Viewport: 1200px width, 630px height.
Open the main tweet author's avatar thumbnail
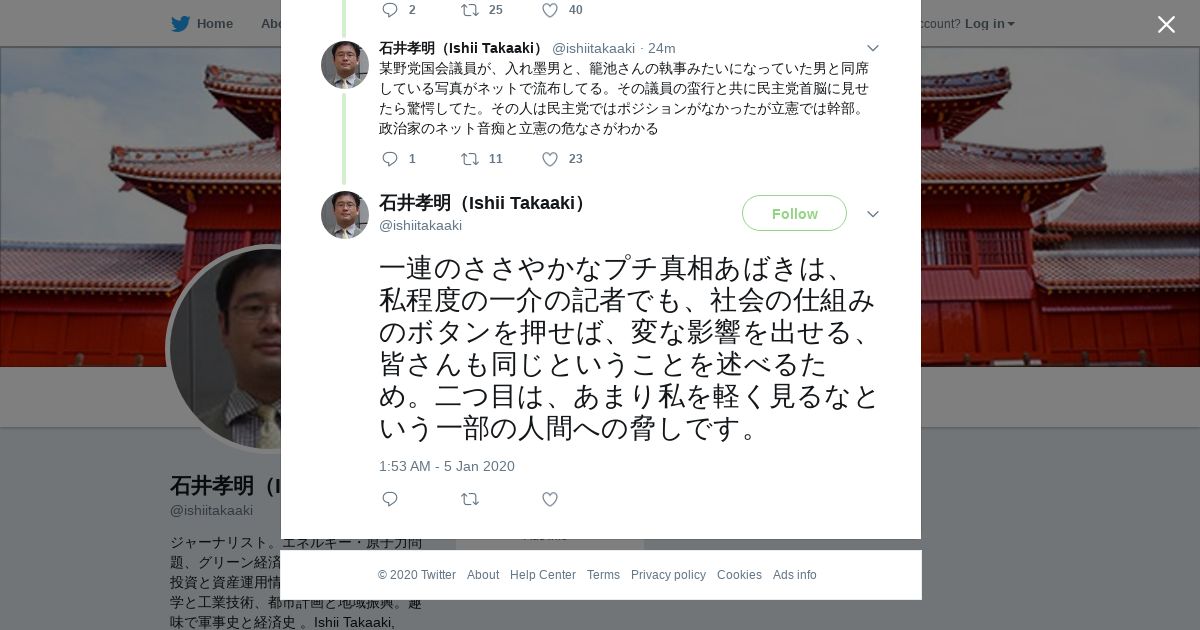tap(345, 215)
